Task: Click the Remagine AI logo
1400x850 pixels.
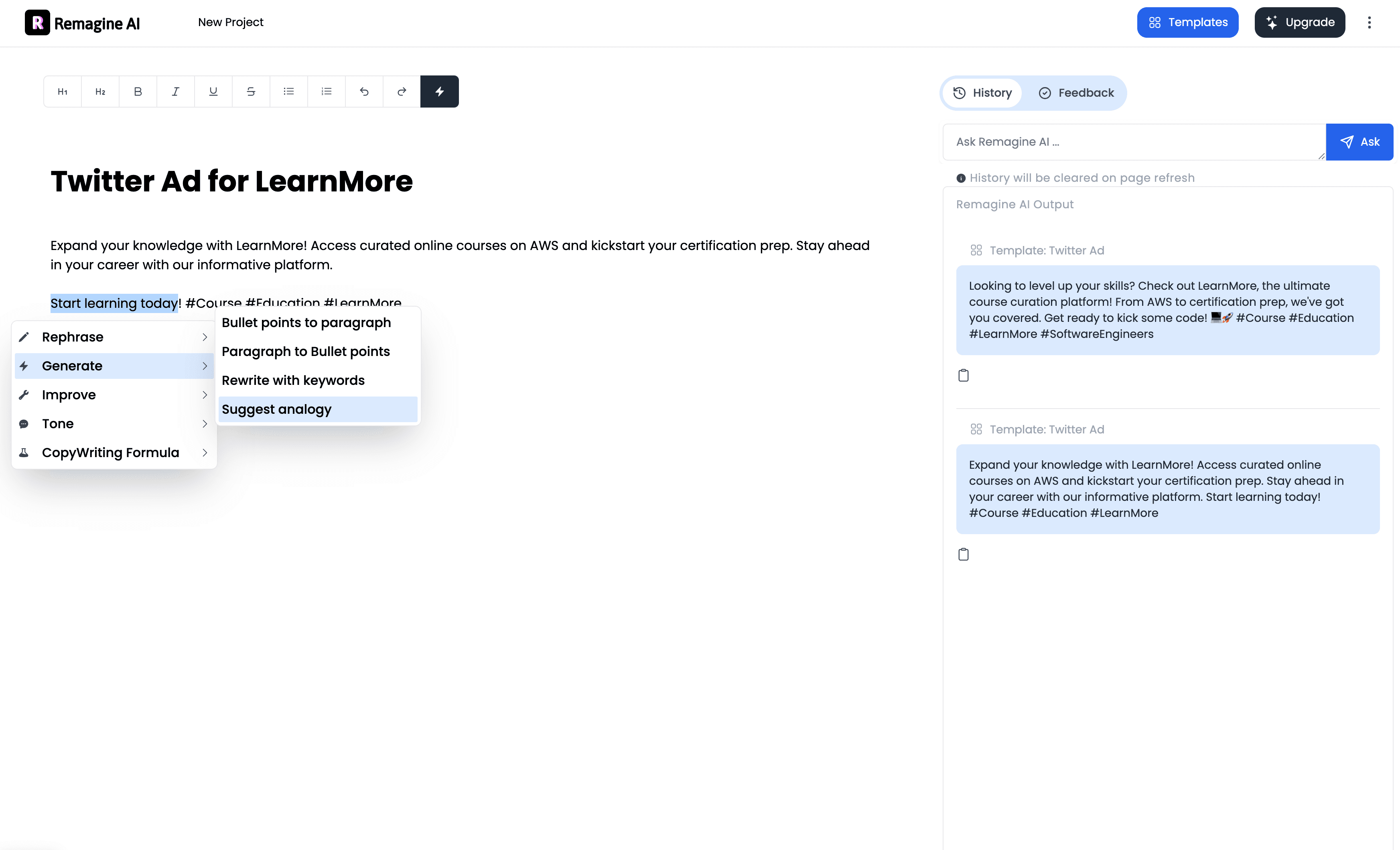Action: click(x=82, y=23)
